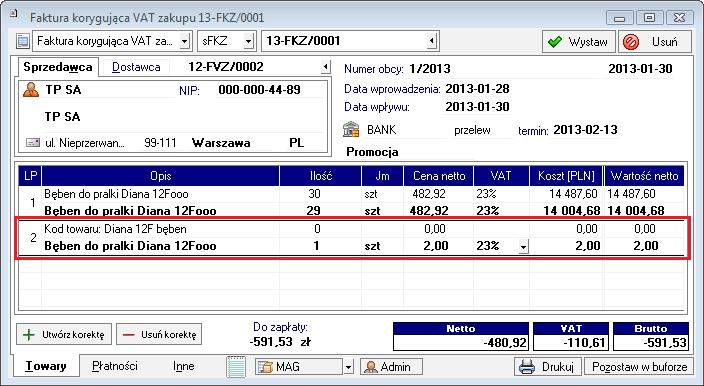Click the Data wprowadzenia 2013-01-28 field

point(477,88)
